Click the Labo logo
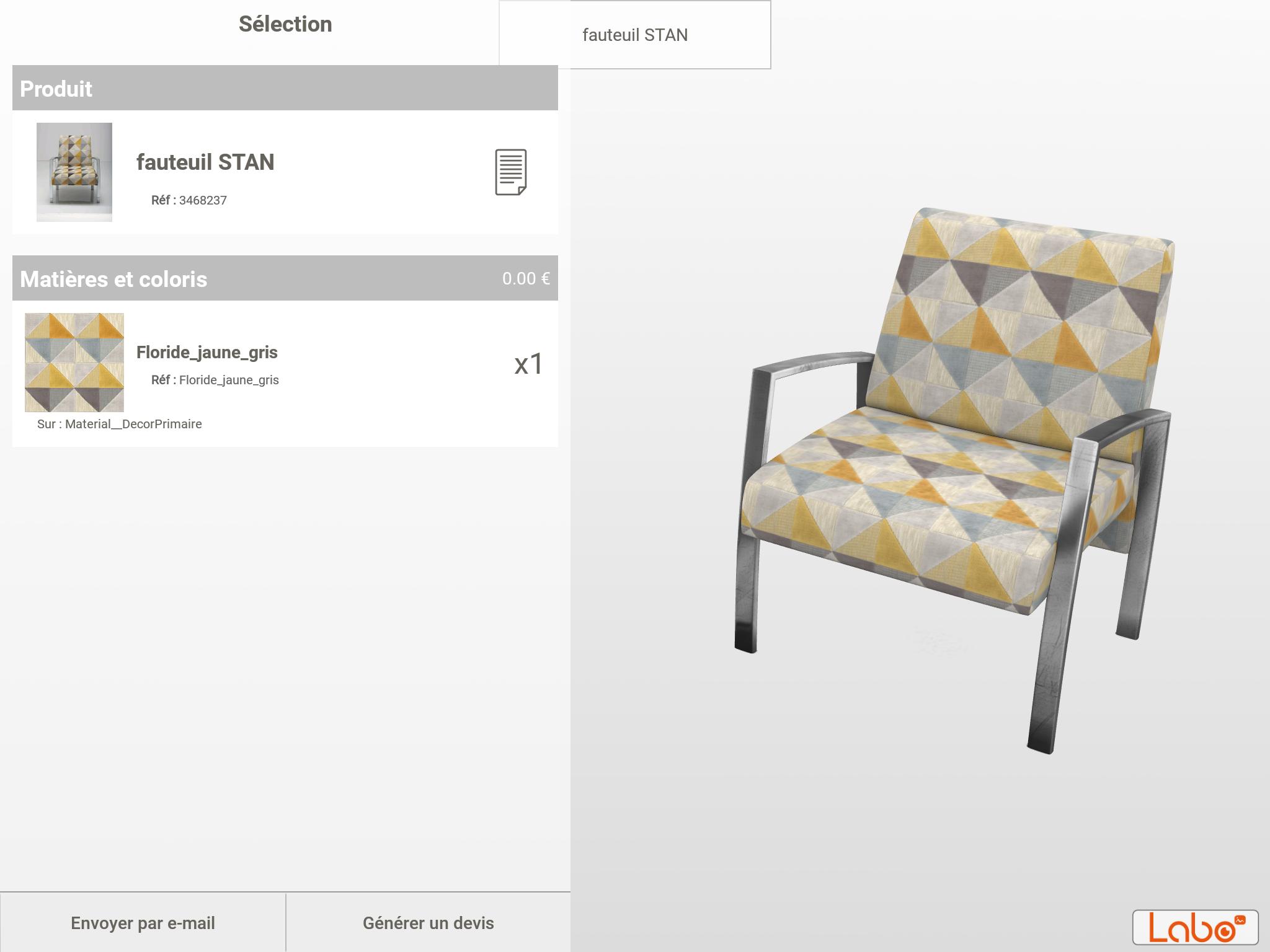 [1195, 927]
